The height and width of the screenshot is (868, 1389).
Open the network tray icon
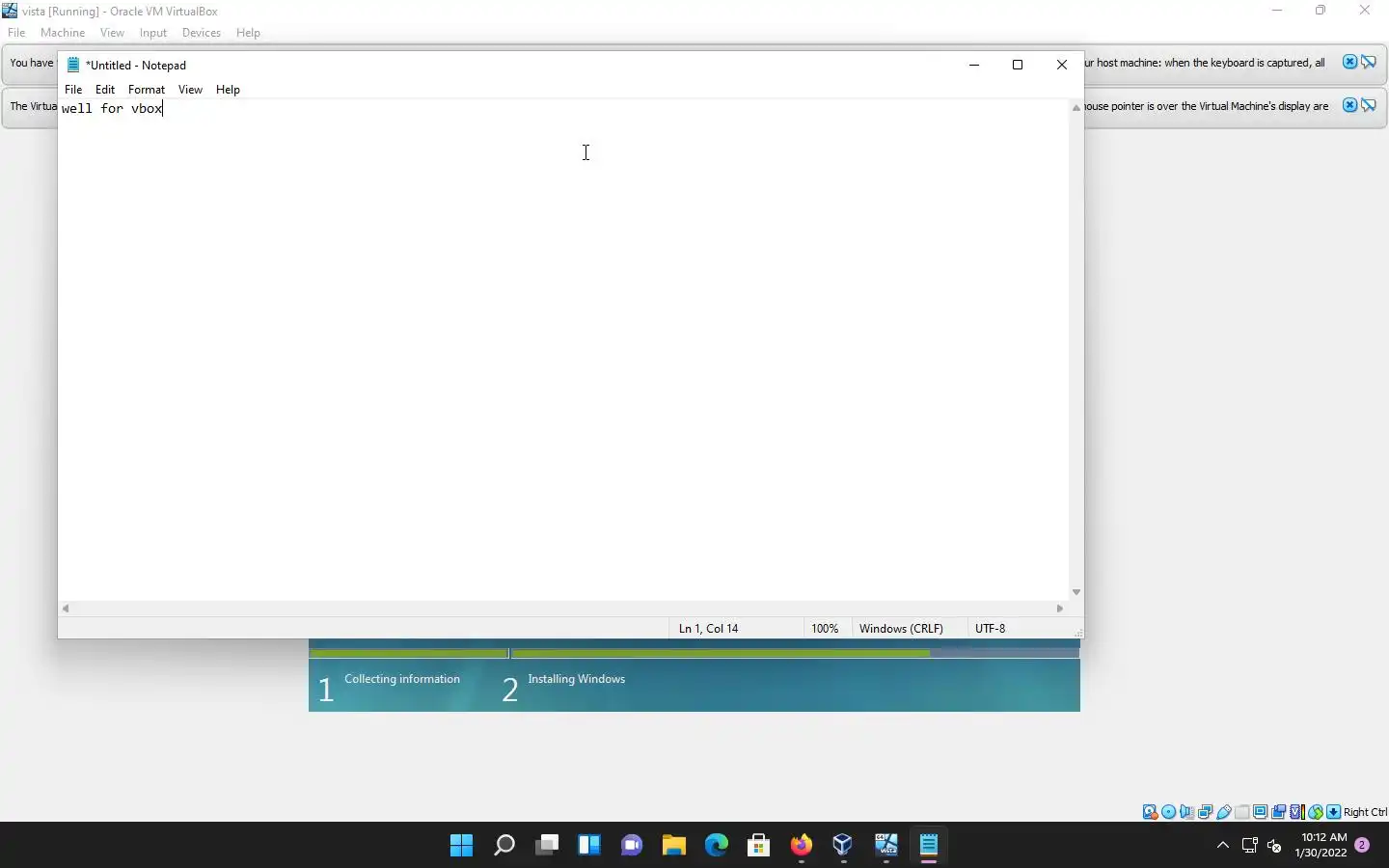pyautogui.click(x=1250, y=846)
